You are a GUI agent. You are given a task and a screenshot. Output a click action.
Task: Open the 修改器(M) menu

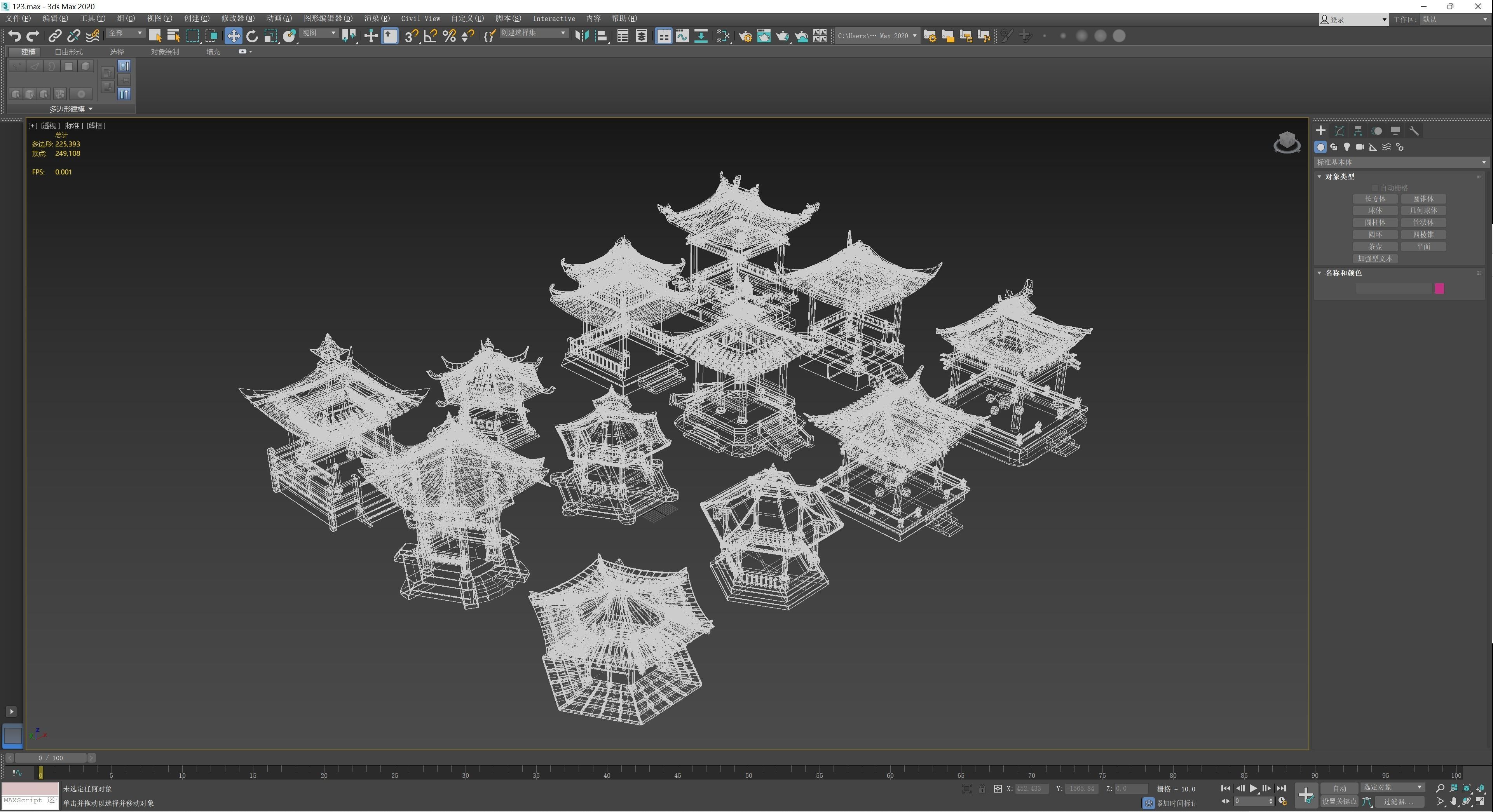click(237, 19)
